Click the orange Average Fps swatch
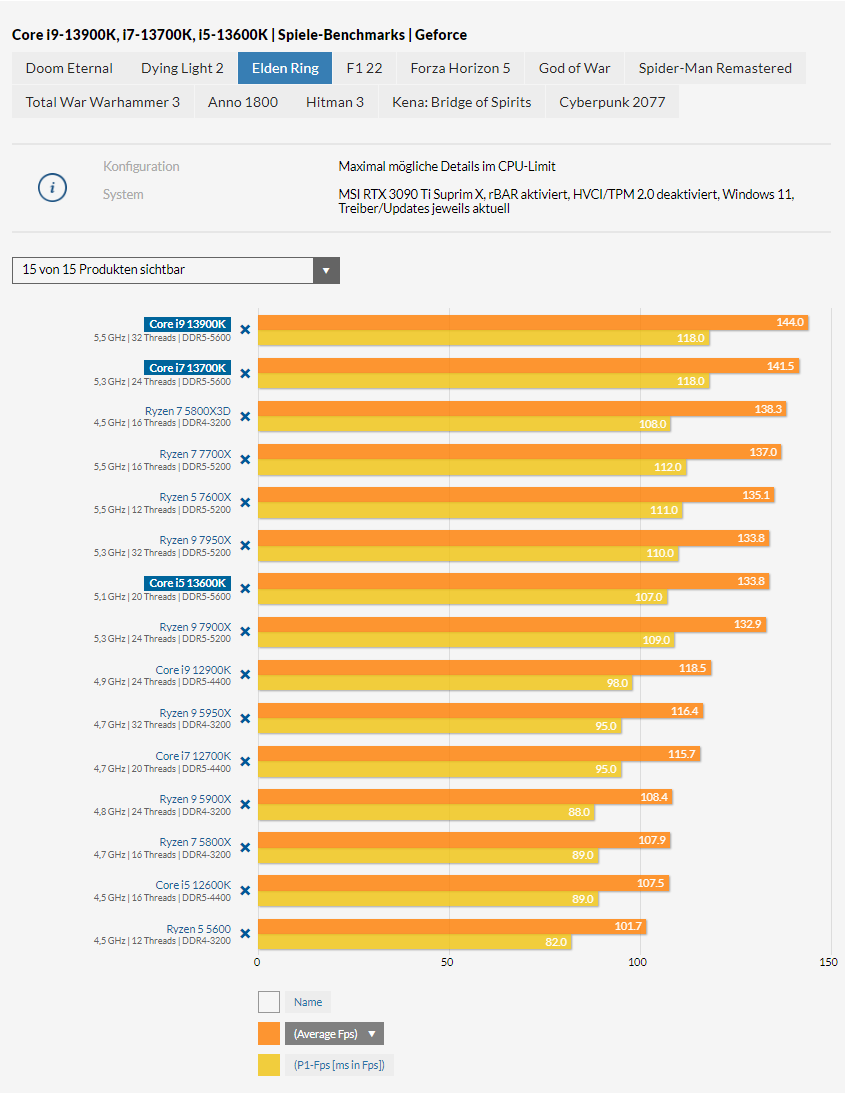Screen dimensions: 846x1093 (x=269, y=1034)
